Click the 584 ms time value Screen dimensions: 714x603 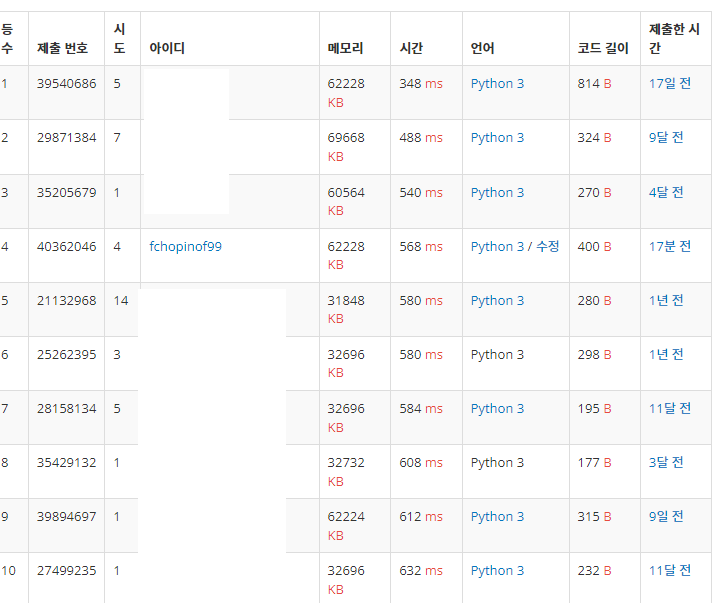pyautogui.click(x=421, y=409)
